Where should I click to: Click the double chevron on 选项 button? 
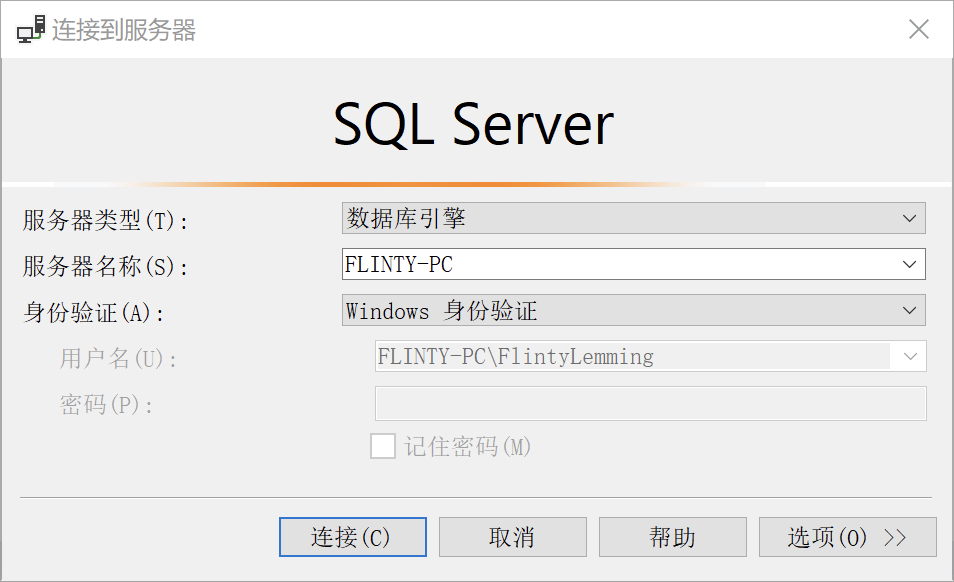point(895,537)
